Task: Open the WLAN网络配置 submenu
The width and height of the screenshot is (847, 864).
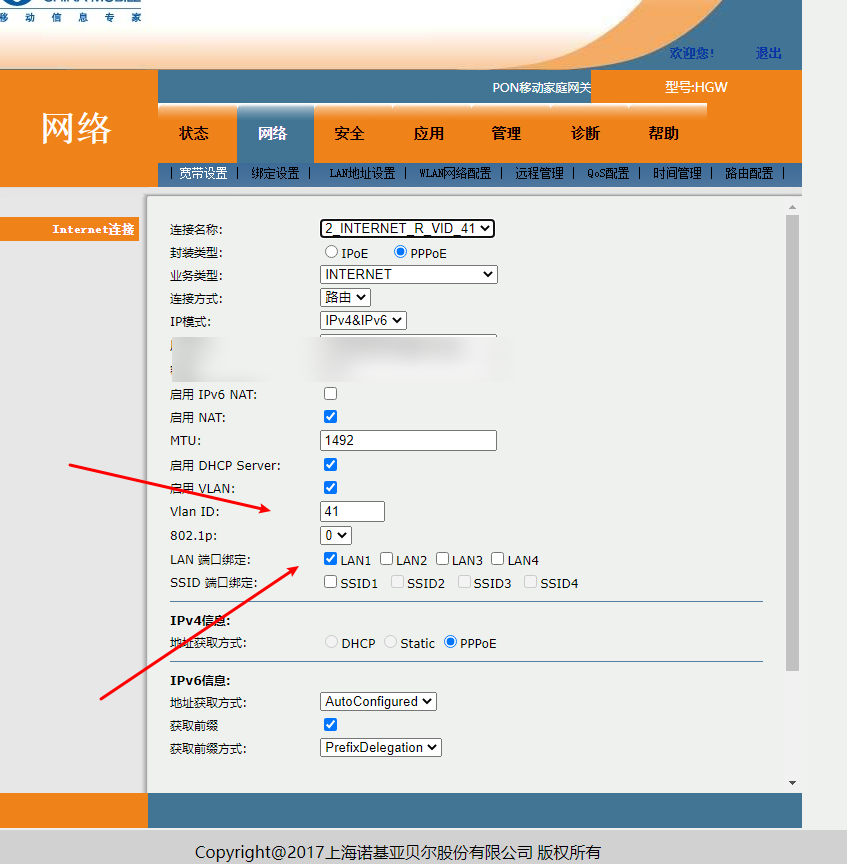Action: (x=455, y=173)
